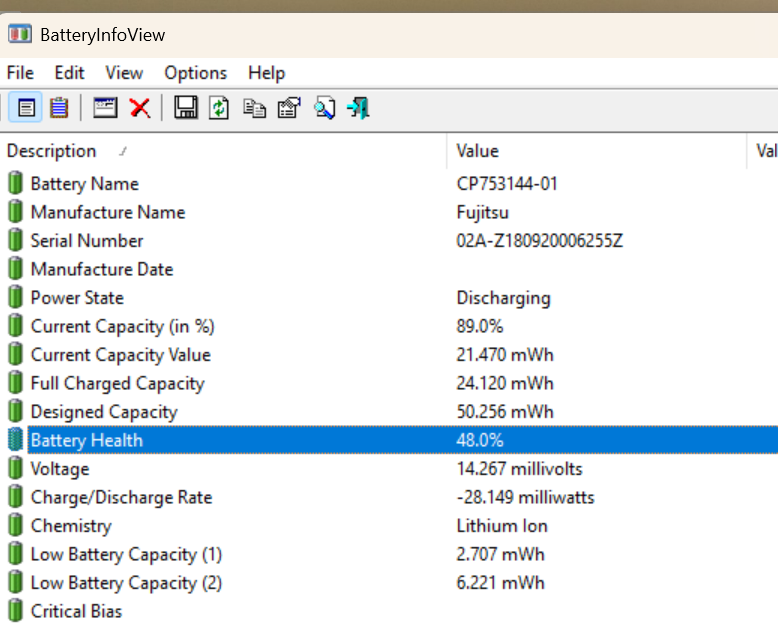This screenshot has width=778, height=625.
Task: Select the Current Capacity (in %) row label
Action: [123, 326]
